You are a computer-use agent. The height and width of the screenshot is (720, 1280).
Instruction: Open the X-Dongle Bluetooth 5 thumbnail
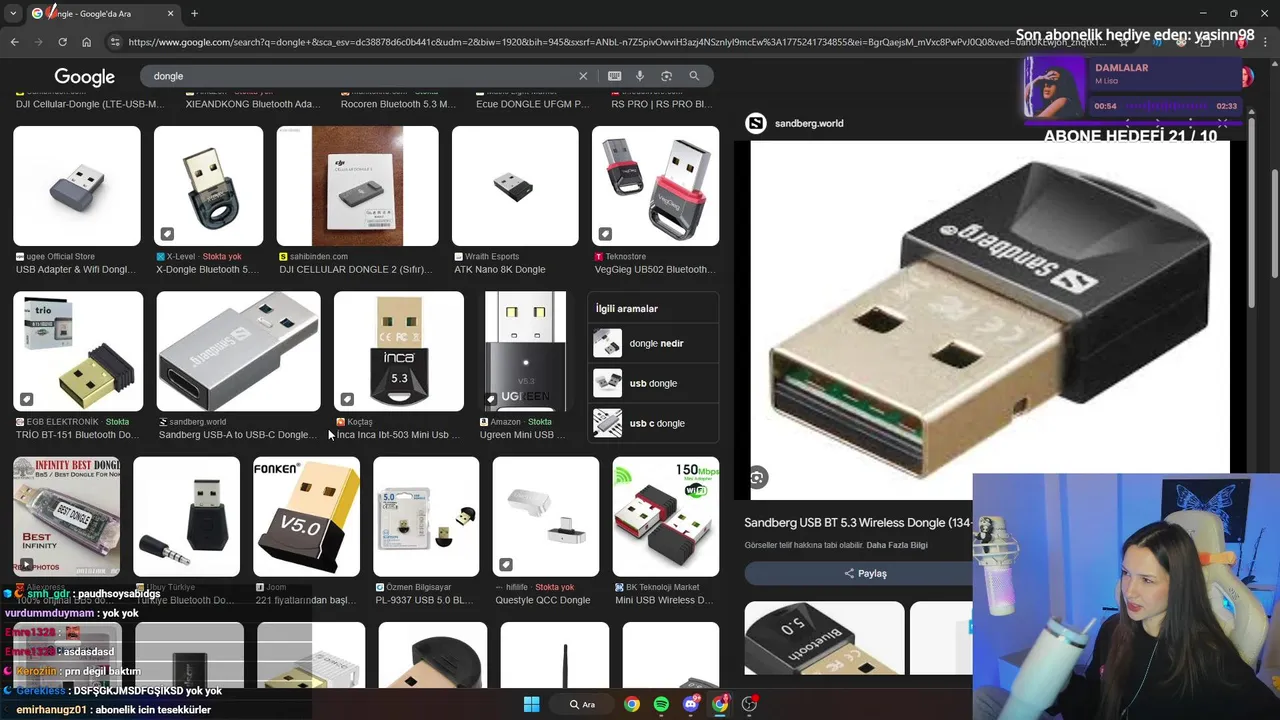[208, 186]
